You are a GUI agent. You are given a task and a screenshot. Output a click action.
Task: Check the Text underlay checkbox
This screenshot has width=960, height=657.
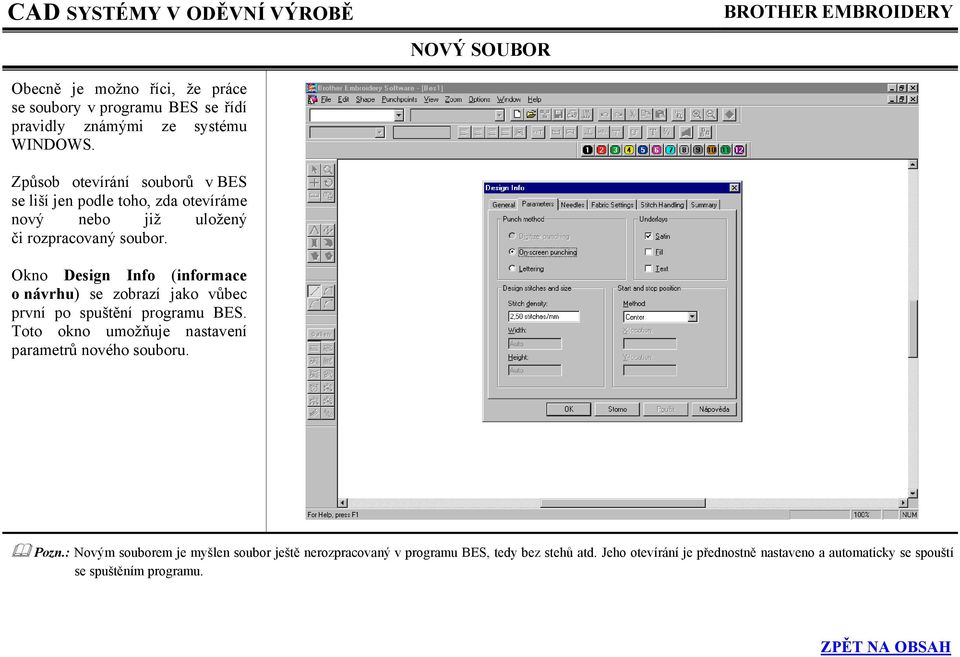[648, 268]
